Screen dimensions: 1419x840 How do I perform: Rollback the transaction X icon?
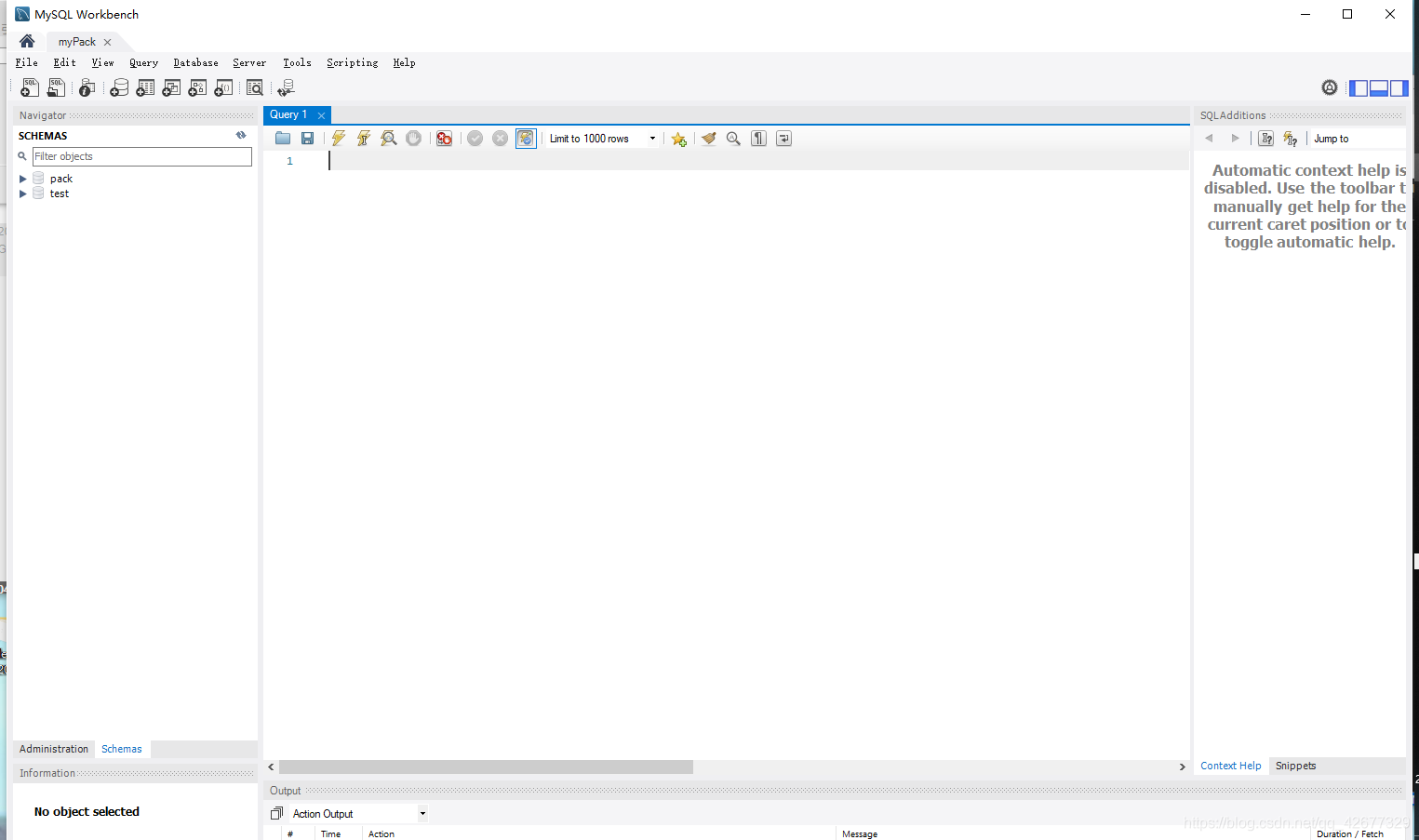(x=501, y=139)
